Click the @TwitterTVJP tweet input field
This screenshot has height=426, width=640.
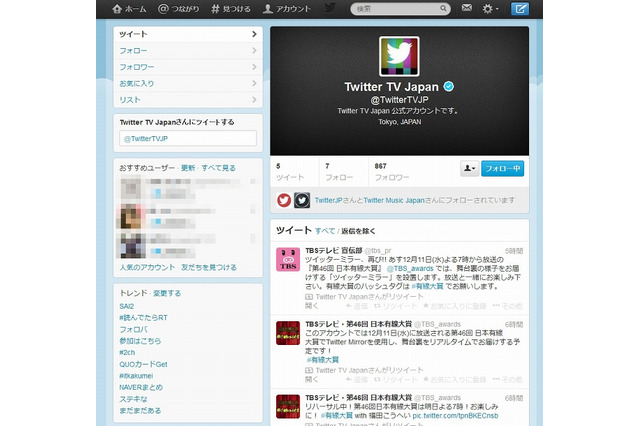[x=187, y=139]
